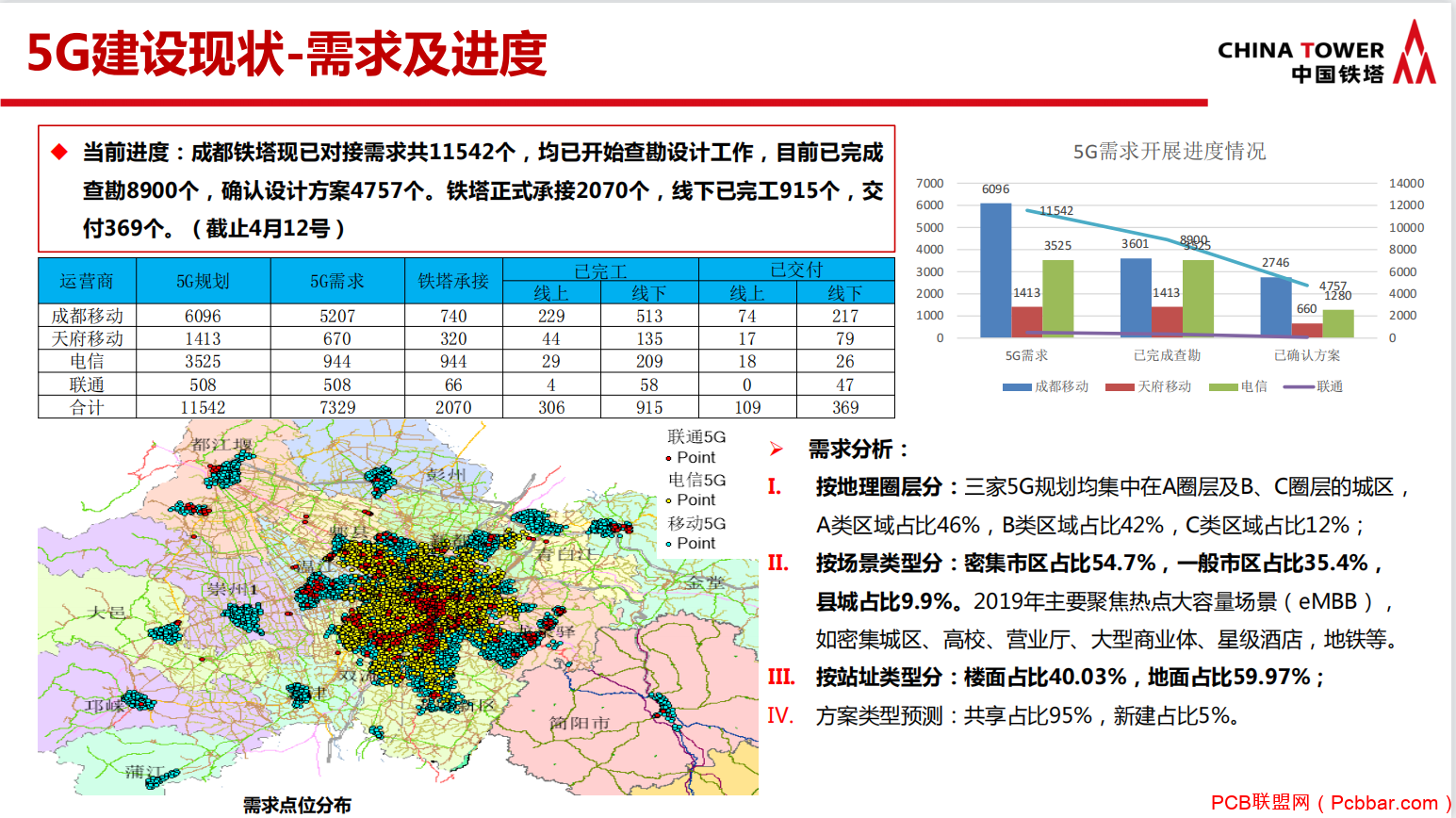The width and height of the screenshot is (1456, 818).
Task: Click the 已完成查勘 axis label
Action: (x=1167, y=355)
